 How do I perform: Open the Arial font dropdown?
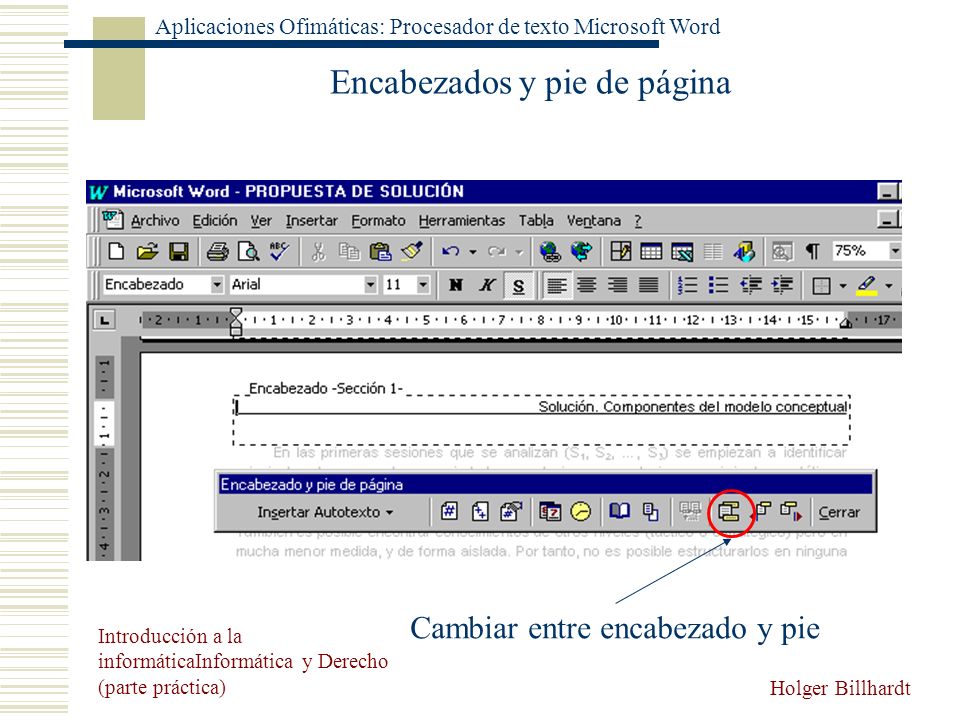[370, 285]
